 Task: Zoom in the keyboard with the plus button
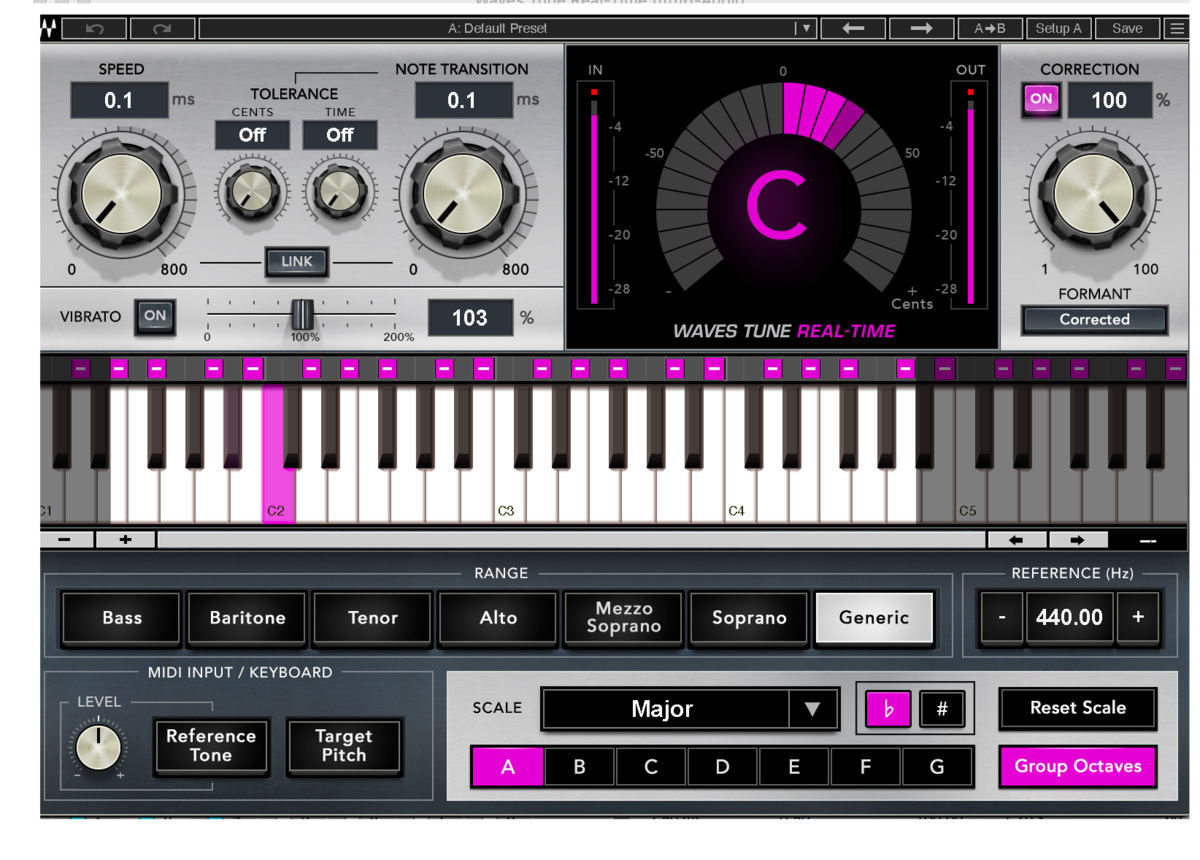(x=125, y=540)
